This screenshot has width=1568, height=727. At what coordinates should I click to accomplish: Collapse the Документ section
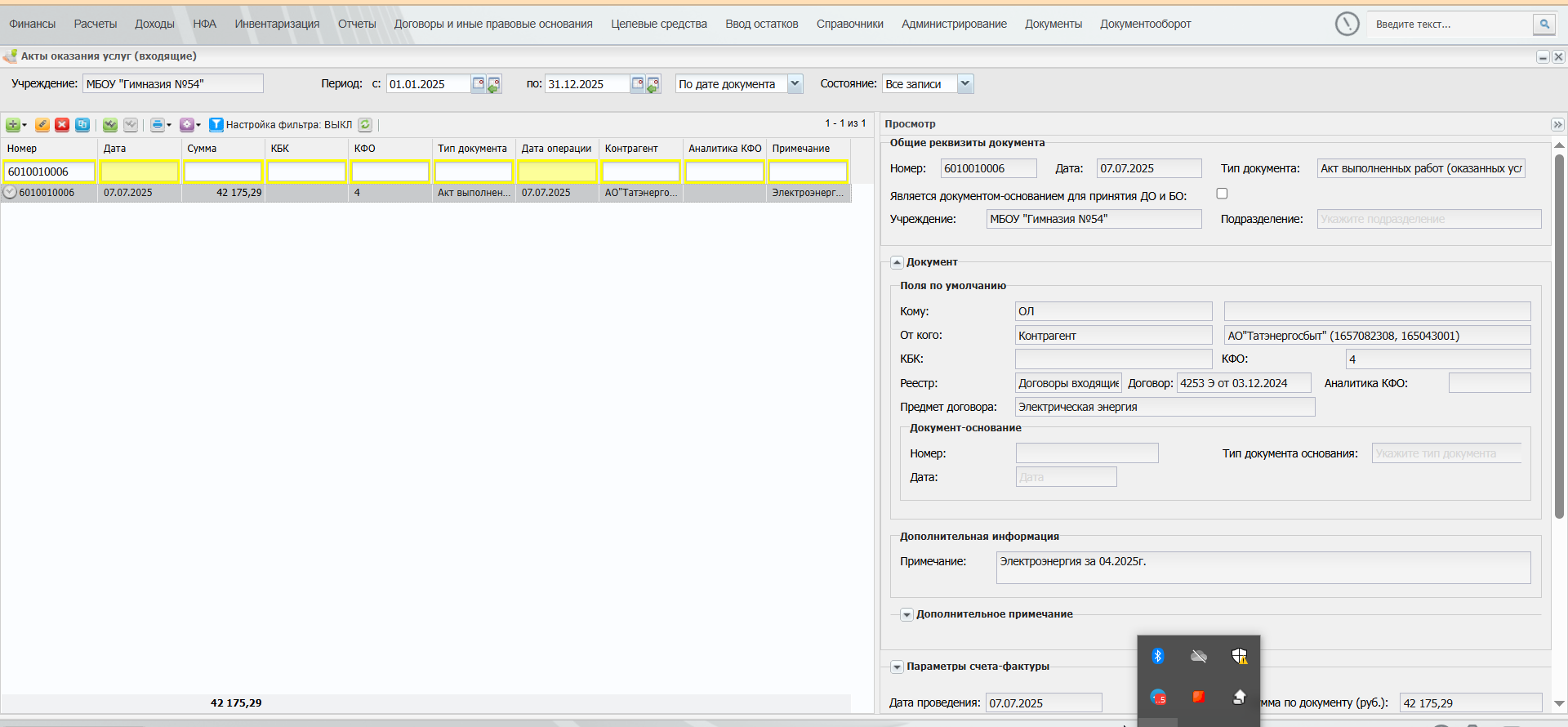[897, 262]
